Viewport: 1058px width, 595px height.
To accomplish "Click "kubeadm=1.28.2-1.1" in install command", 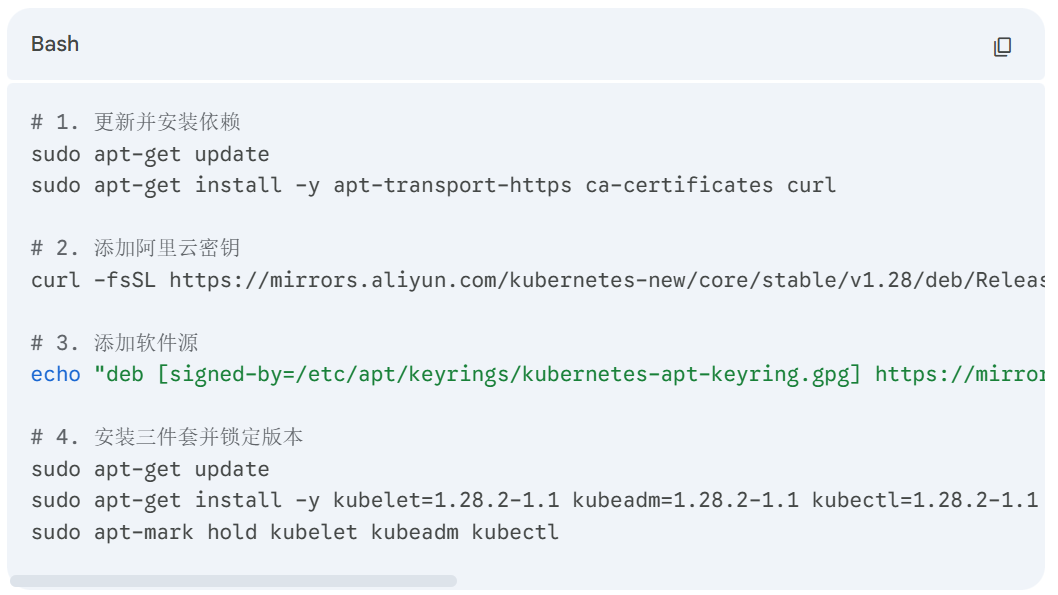I will click(x=685, y=500).
